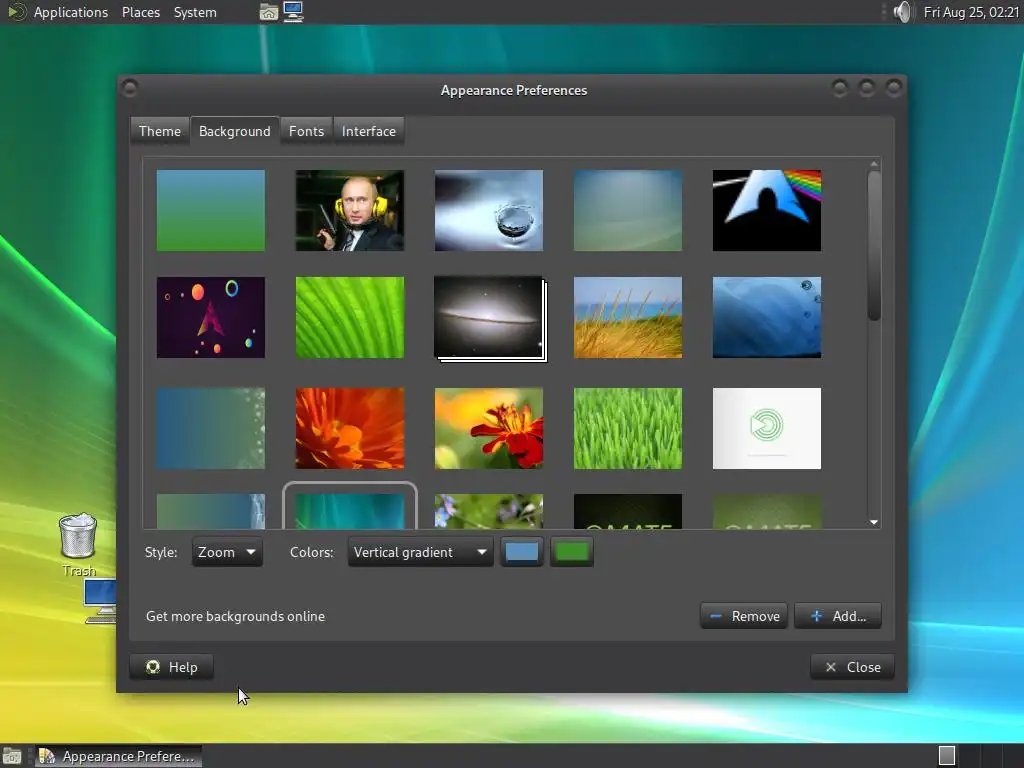Click the green secondary color swatch
Screen dimensions: 1024x768
click(x=571, y=552)
